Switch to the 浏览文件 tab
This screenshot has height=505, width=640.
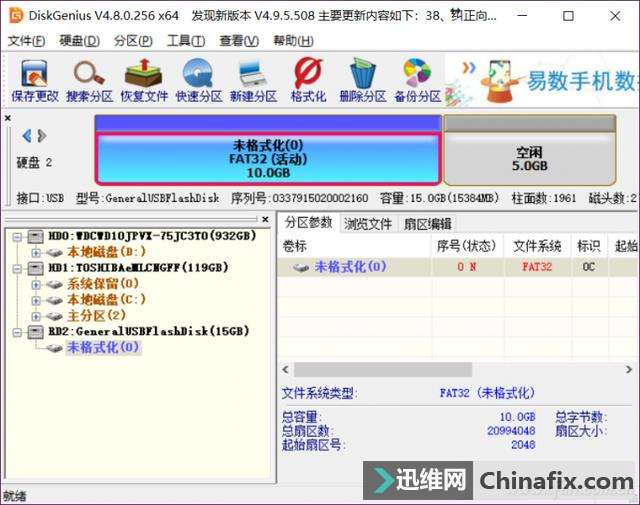pyautogui.click(x=368, y=224)
